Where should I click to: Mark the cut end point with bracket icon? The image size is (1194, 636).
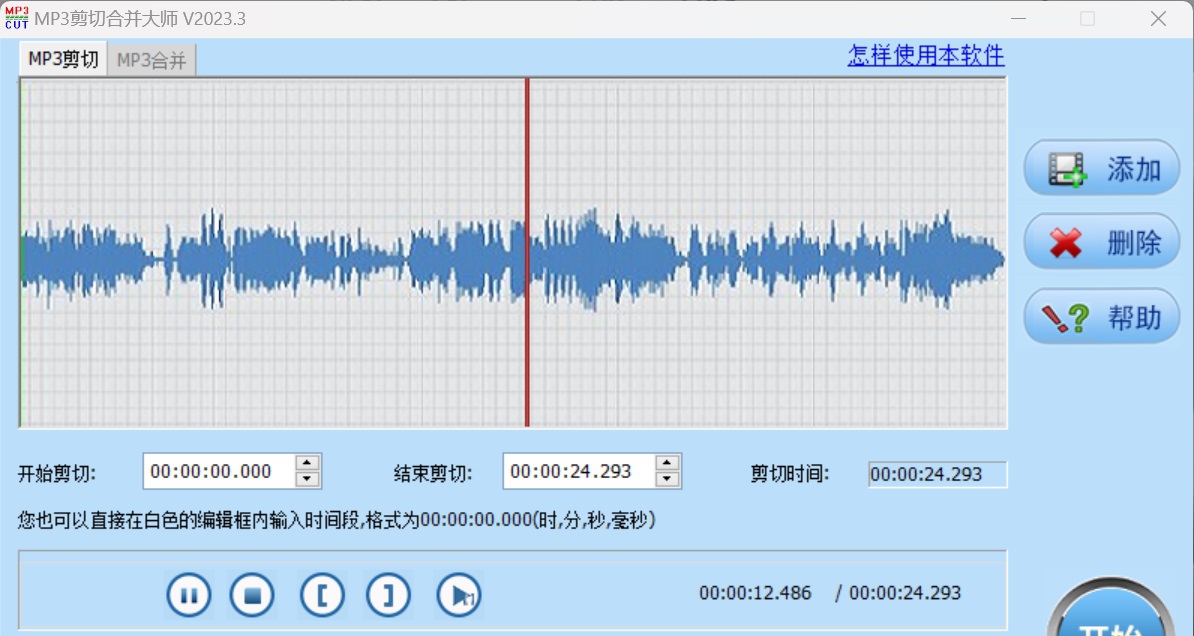388,594
